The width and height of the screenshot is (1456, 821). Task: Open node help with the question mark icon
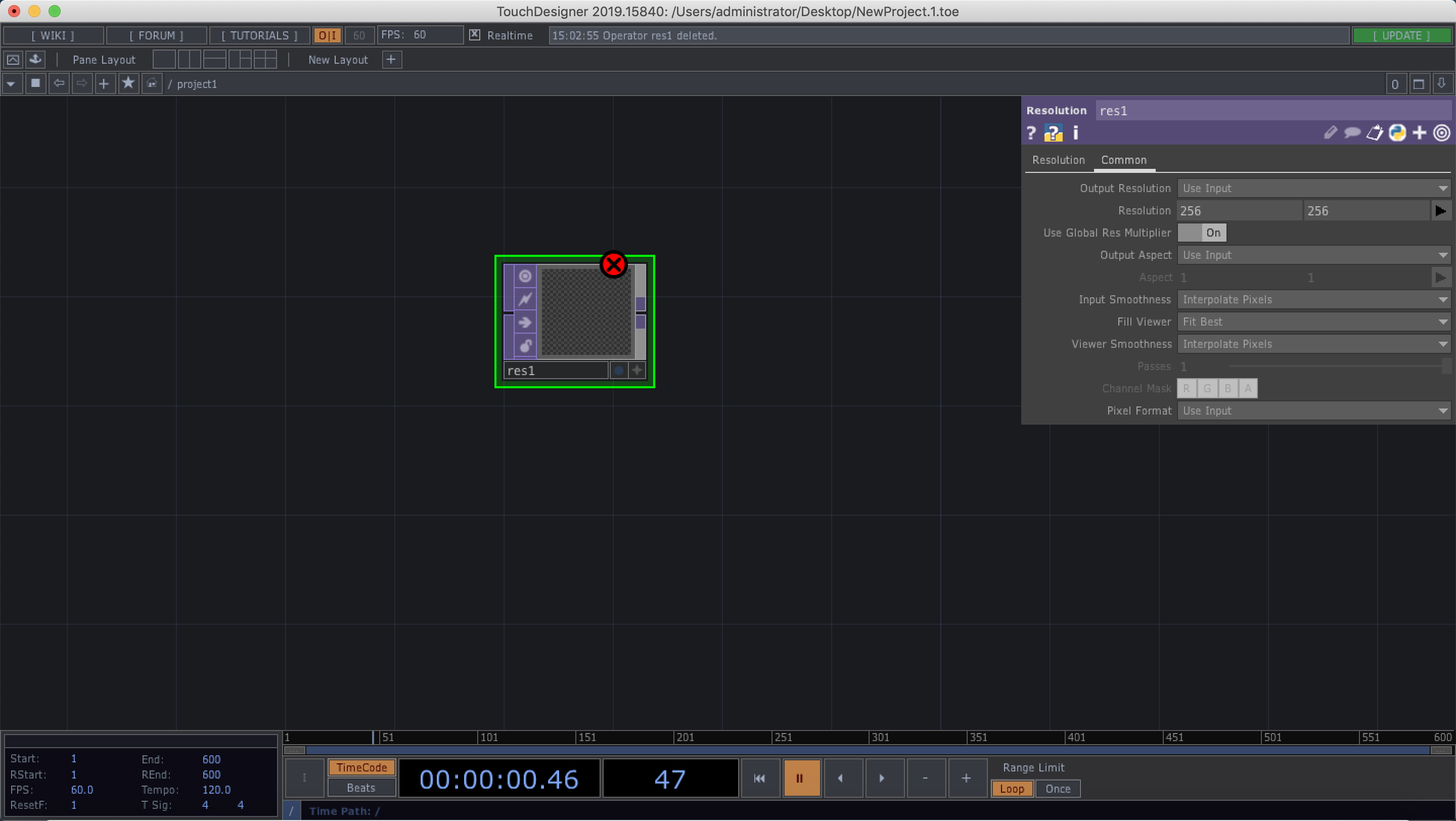click(x=1031, y=133)
